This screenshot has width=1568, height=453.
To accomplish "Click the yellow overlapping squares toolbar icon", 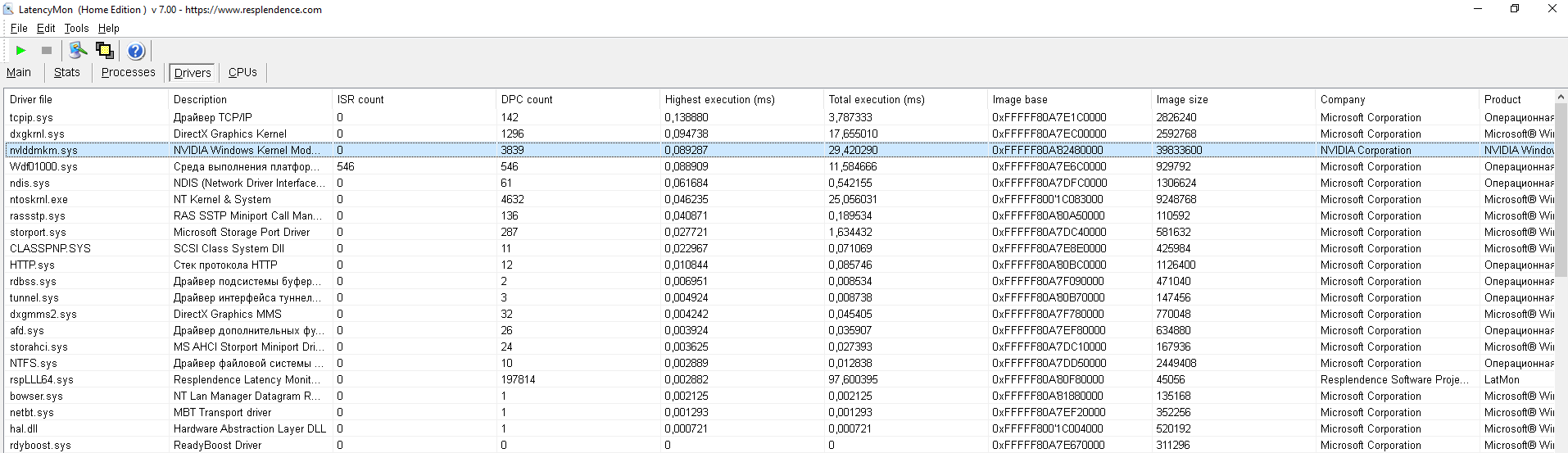I will point(105,51).
